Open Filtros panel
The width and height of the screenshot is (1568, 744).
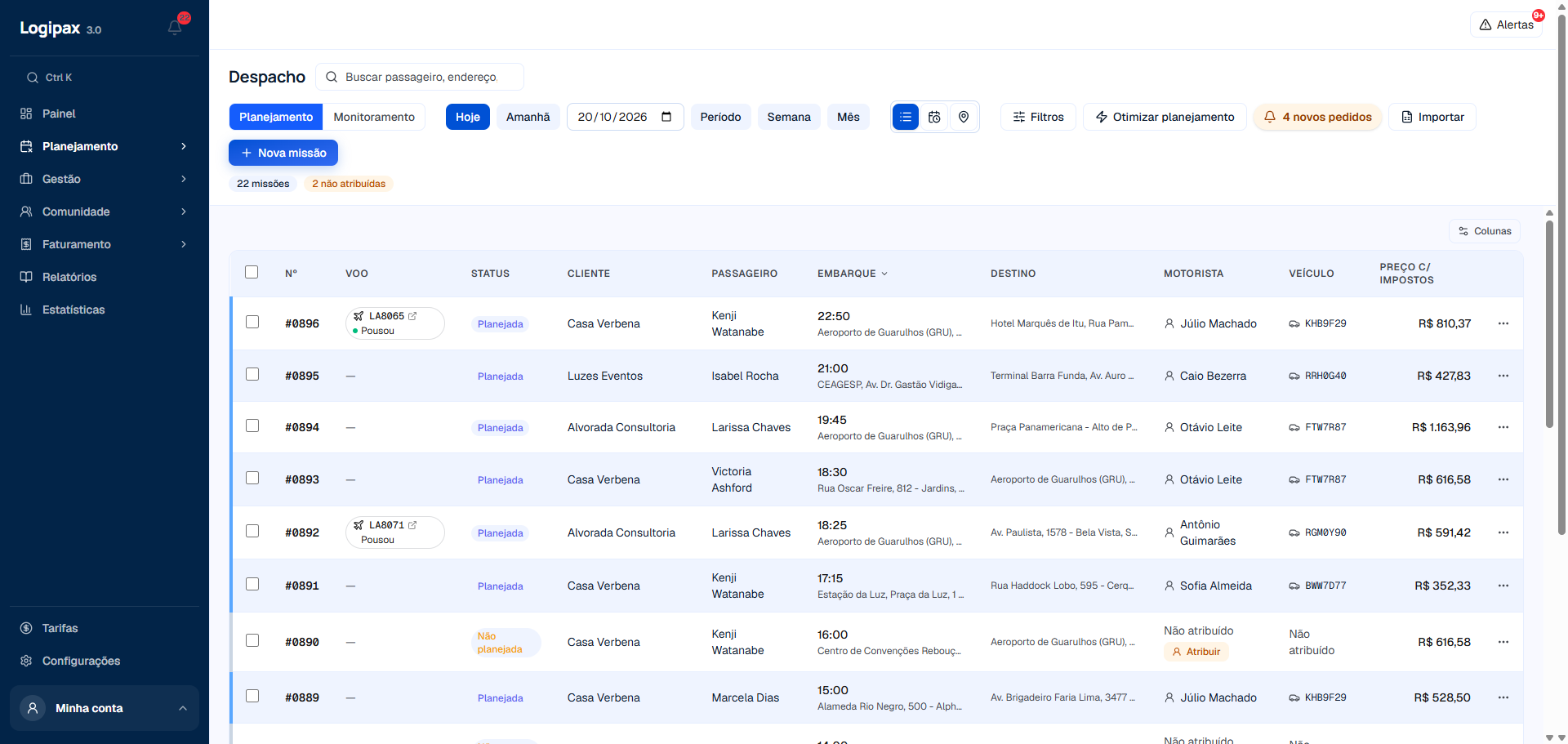1038,117
